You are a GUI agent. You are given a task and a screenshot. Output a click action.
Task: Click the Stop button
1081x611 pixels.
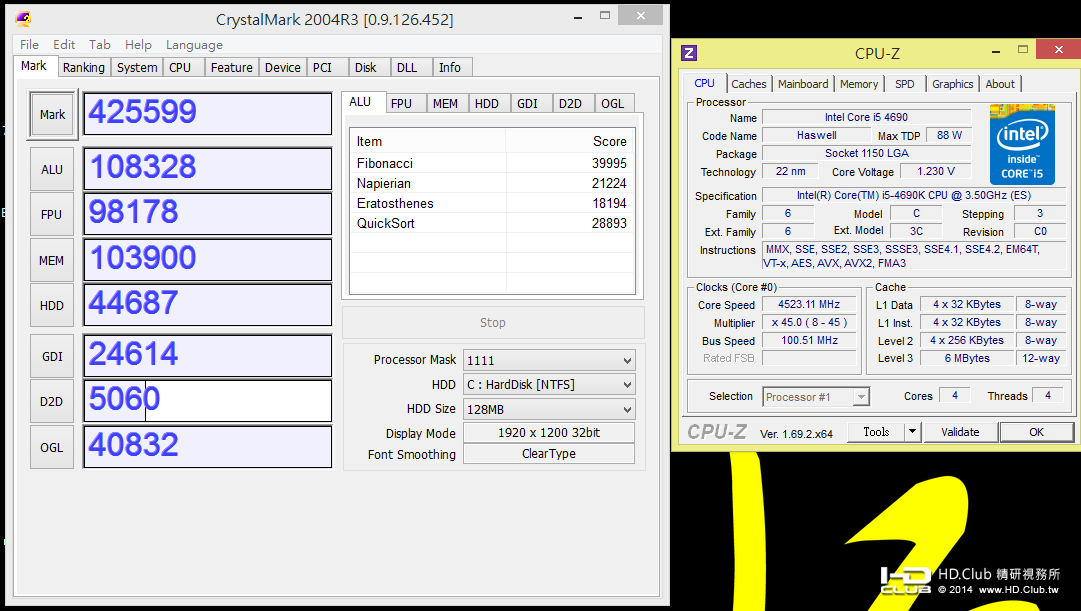click(493, 323)
